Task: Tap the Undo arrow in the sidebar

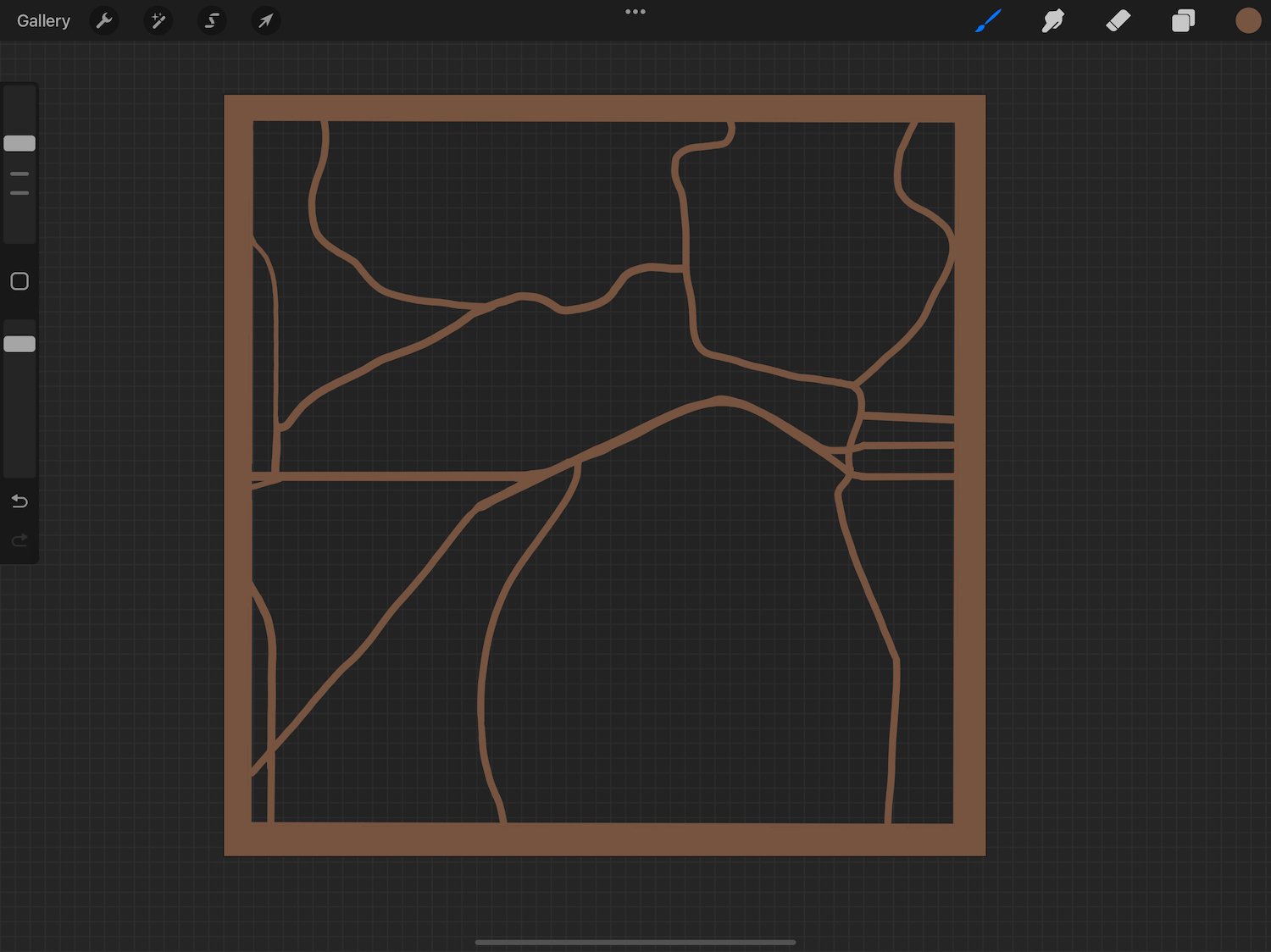Action: 19,501
